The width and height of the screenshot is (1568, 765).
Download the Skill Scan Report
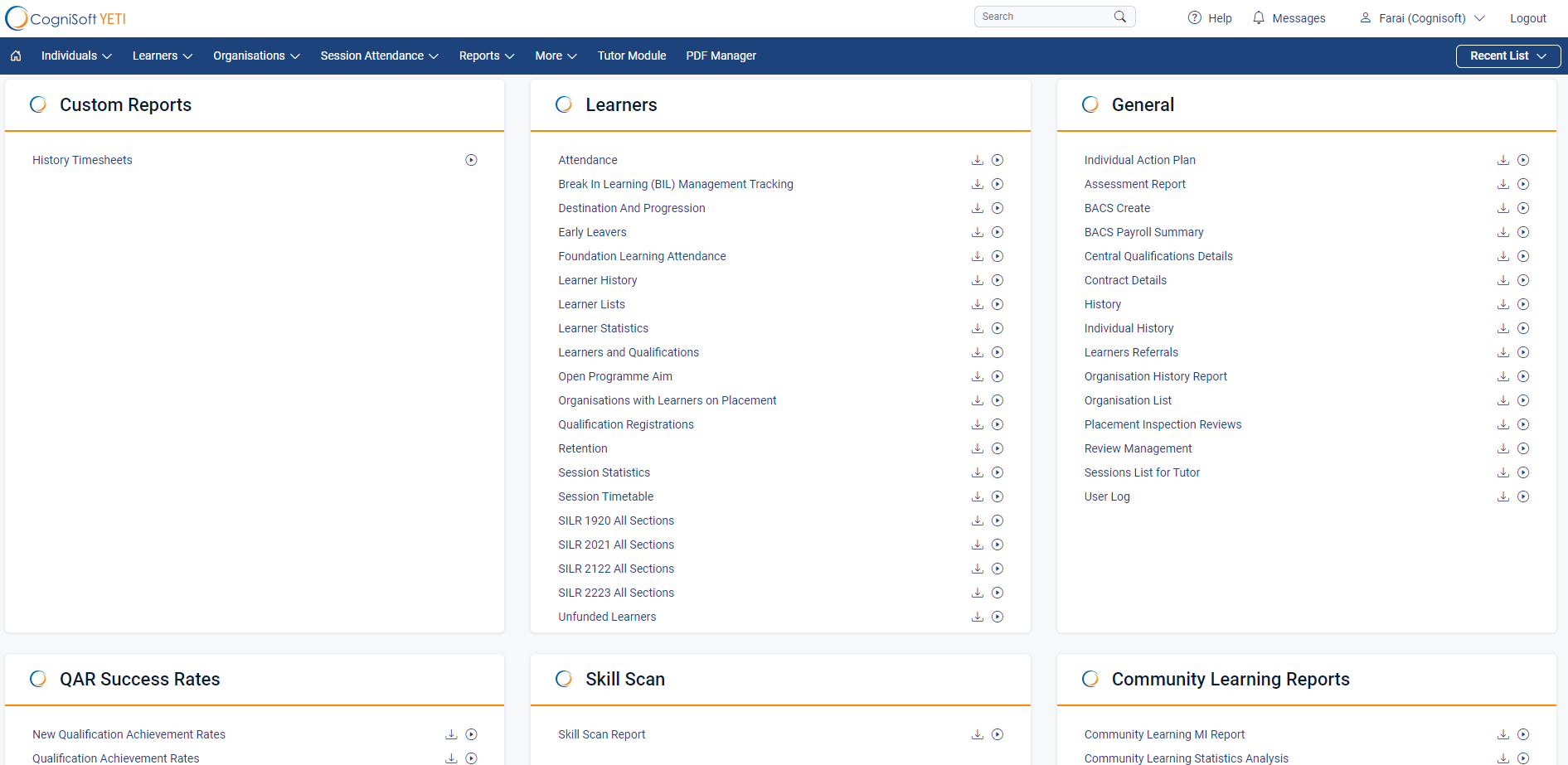pos(978,734)
